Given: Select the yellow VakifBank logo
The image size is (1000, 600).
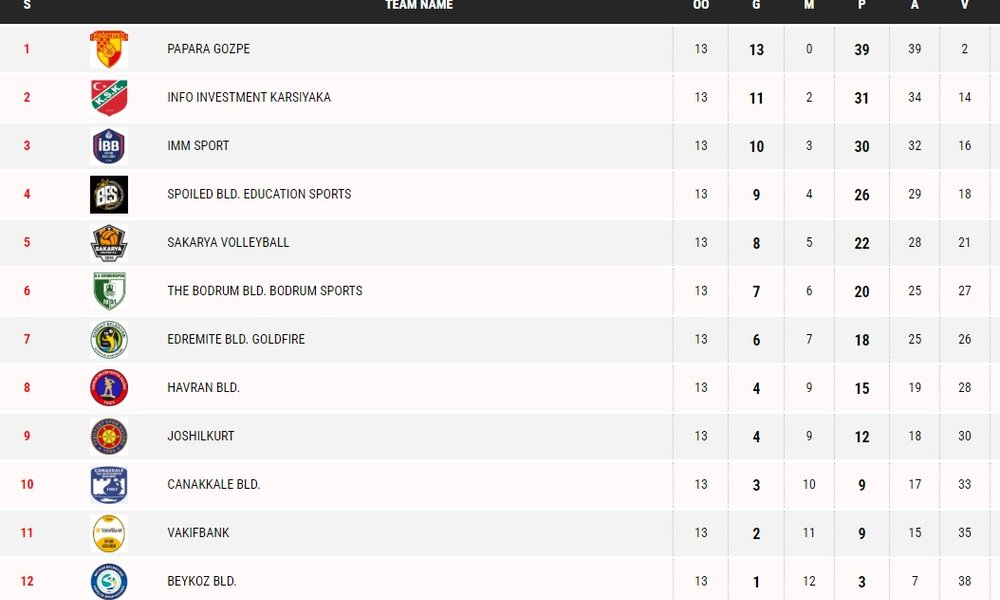Looking at the screenshot, I should [x=109, y=533].
